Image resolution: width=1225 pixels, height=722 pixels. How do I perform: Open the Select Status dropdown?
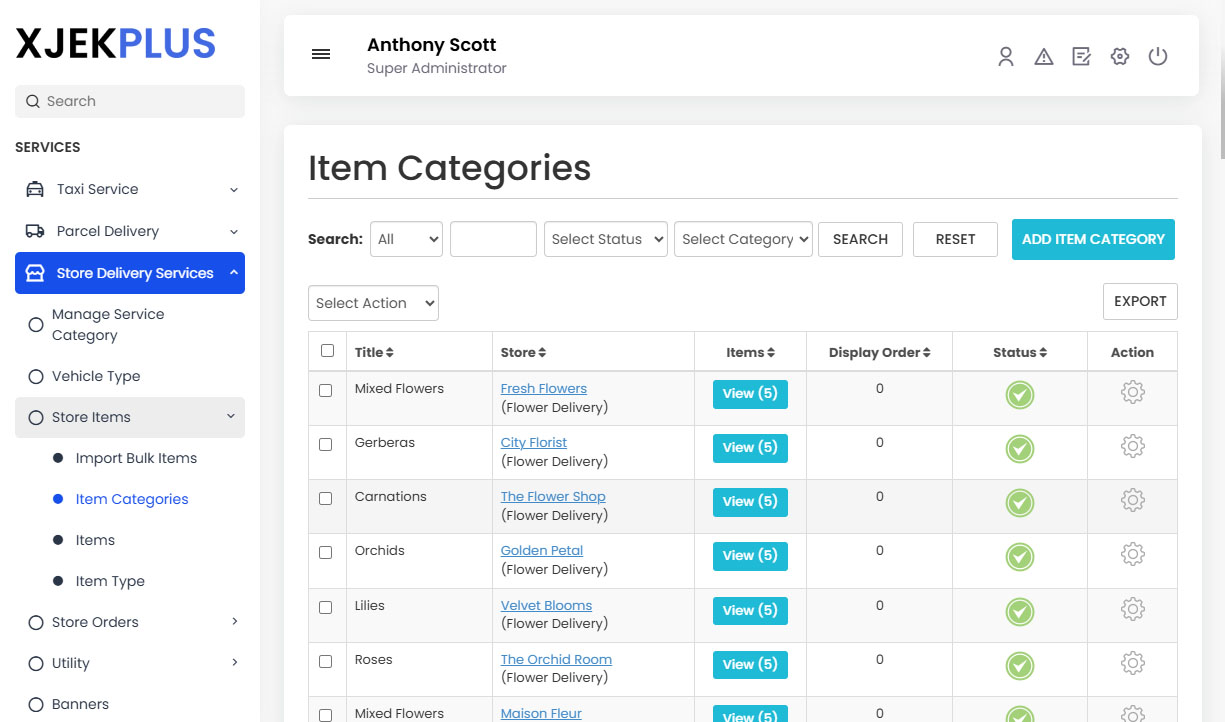(x=605, y=239)
